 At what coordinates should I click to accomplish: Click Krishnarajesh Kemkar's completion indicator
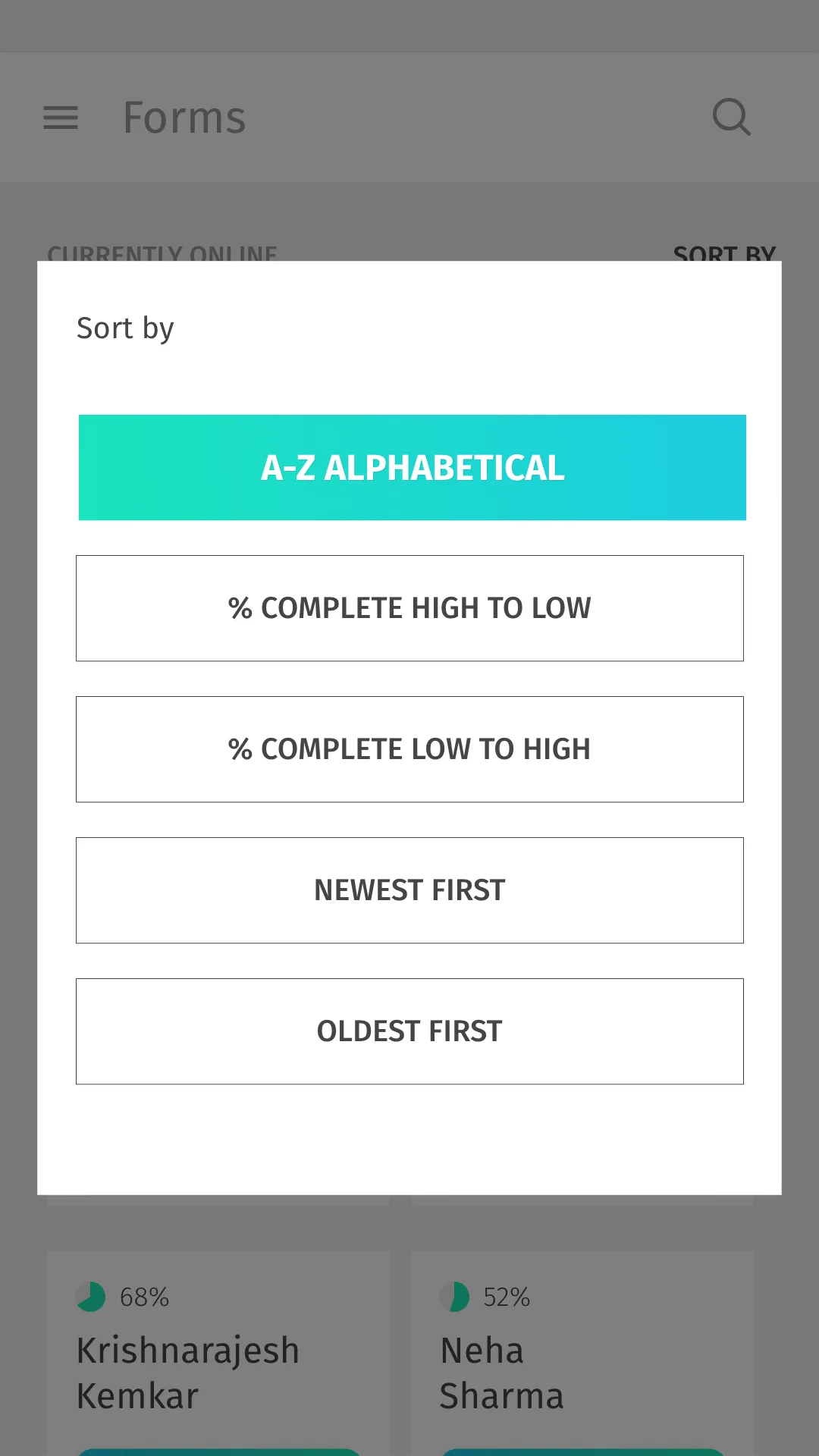(90, 1297)
